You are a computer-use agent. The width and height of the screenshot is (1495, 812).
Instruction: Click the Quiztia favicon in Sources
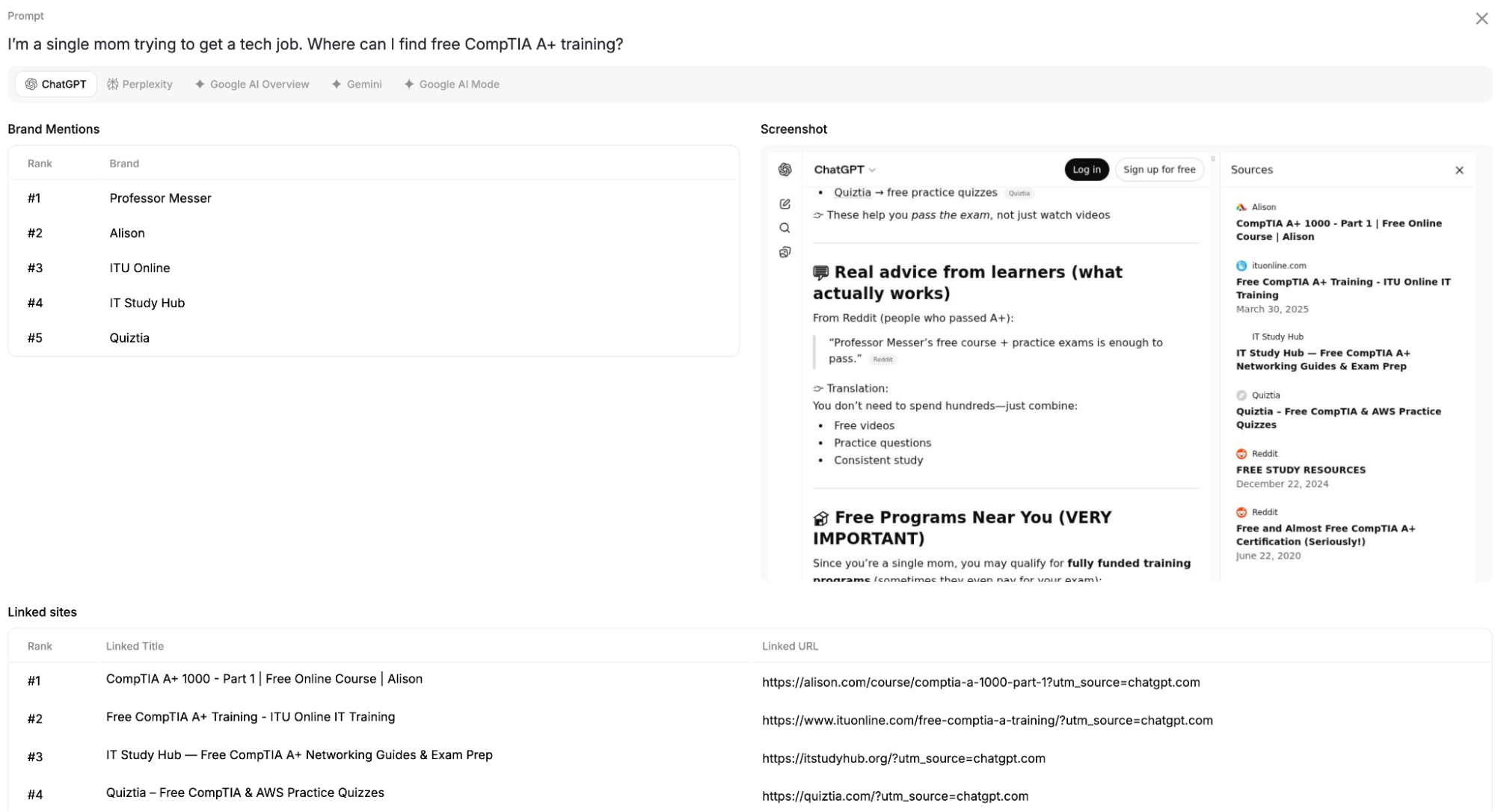(1241, 396)
